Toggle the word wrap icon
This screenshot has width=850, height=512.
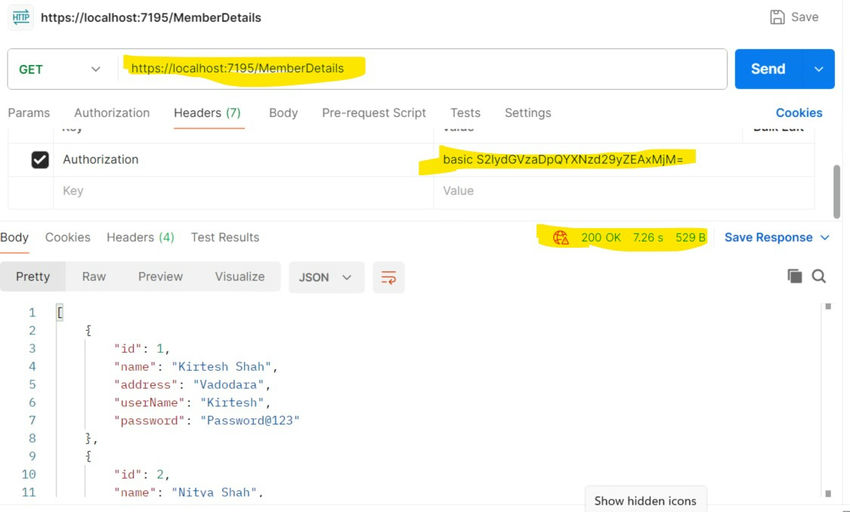pos(388,277)
